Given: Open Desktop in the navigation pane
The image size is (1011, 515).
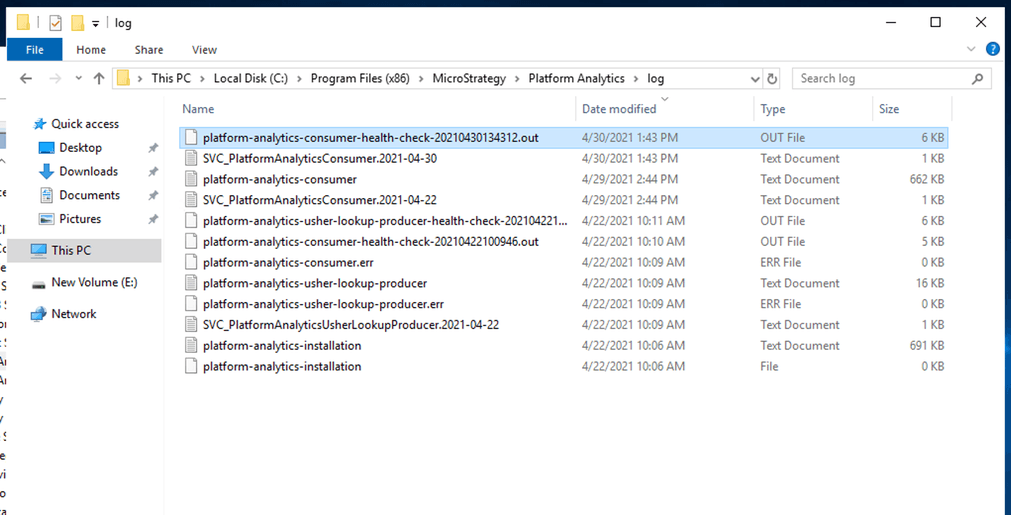Looking at the screenshot, I should click(81, 148).
